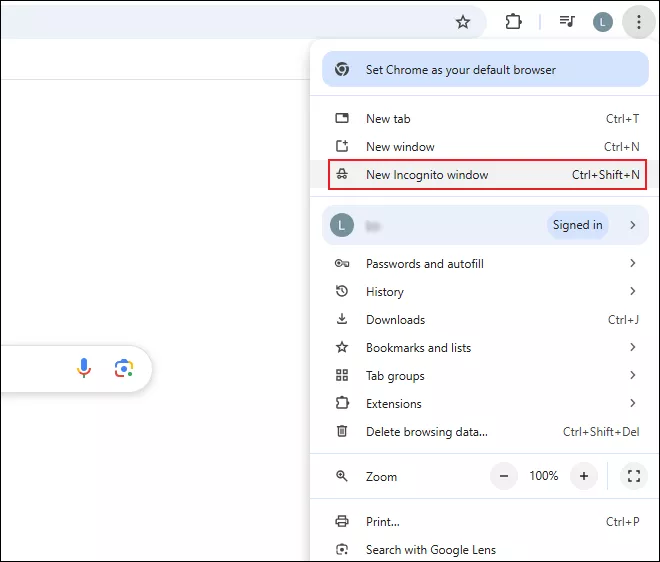Click the Downloads arrow icon
Screen dimensions: 660x562
[342, 319]
